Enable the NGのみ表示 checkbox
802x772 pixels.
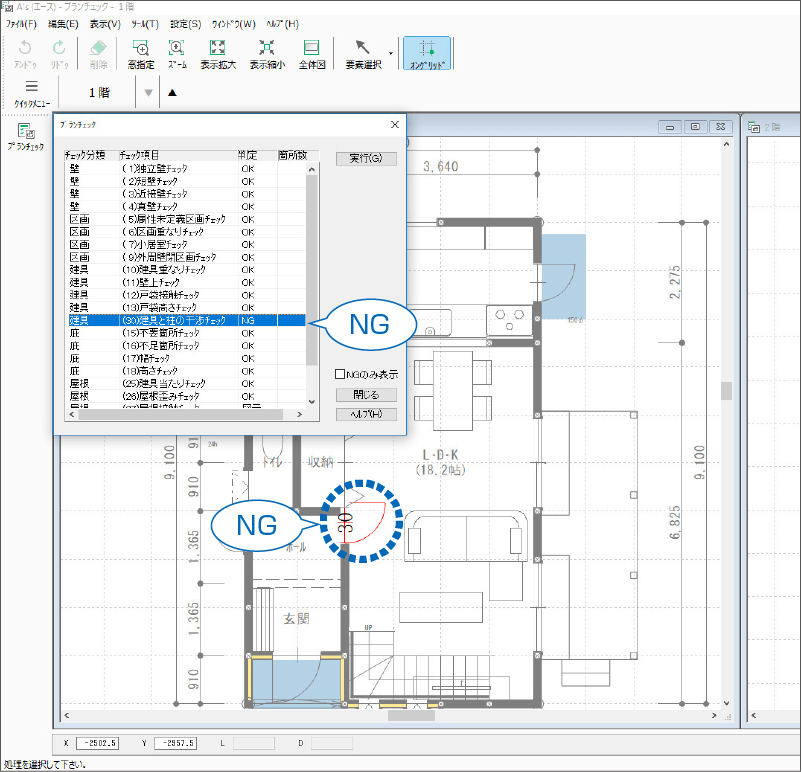point(340,374)
